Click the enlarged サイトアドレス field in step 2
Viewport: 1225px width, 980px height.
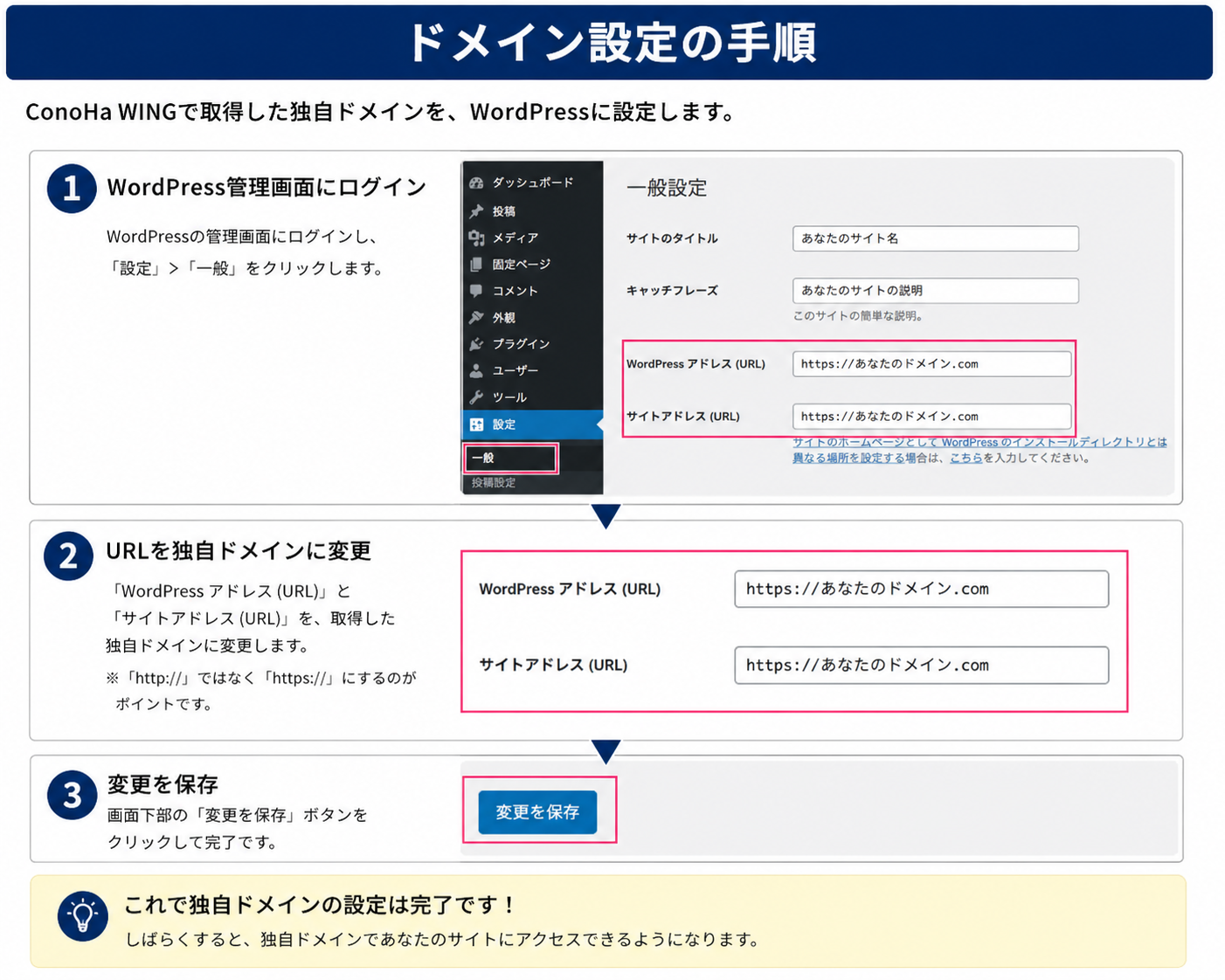tap(921, 665)
